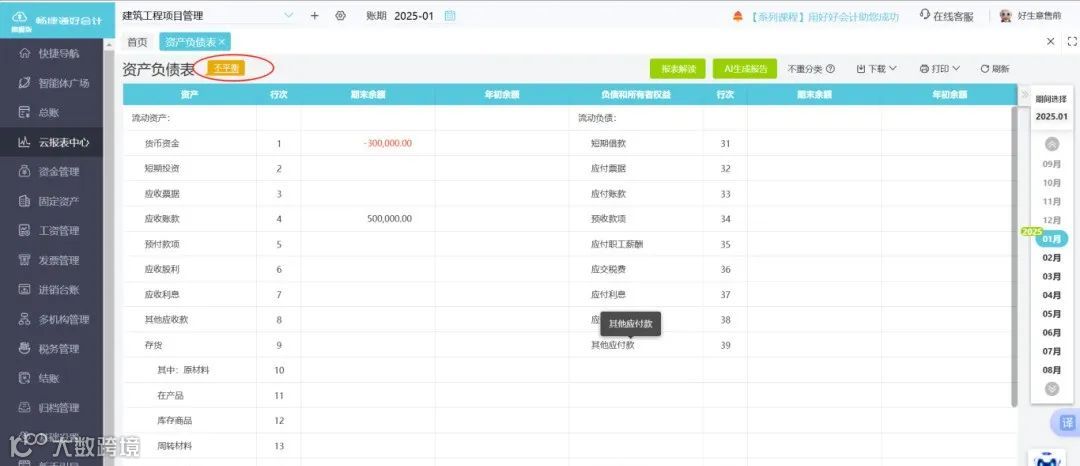1080x466 pixels.
Task: Click the 应交税费 row label
Action: click(x=608, y=269)
